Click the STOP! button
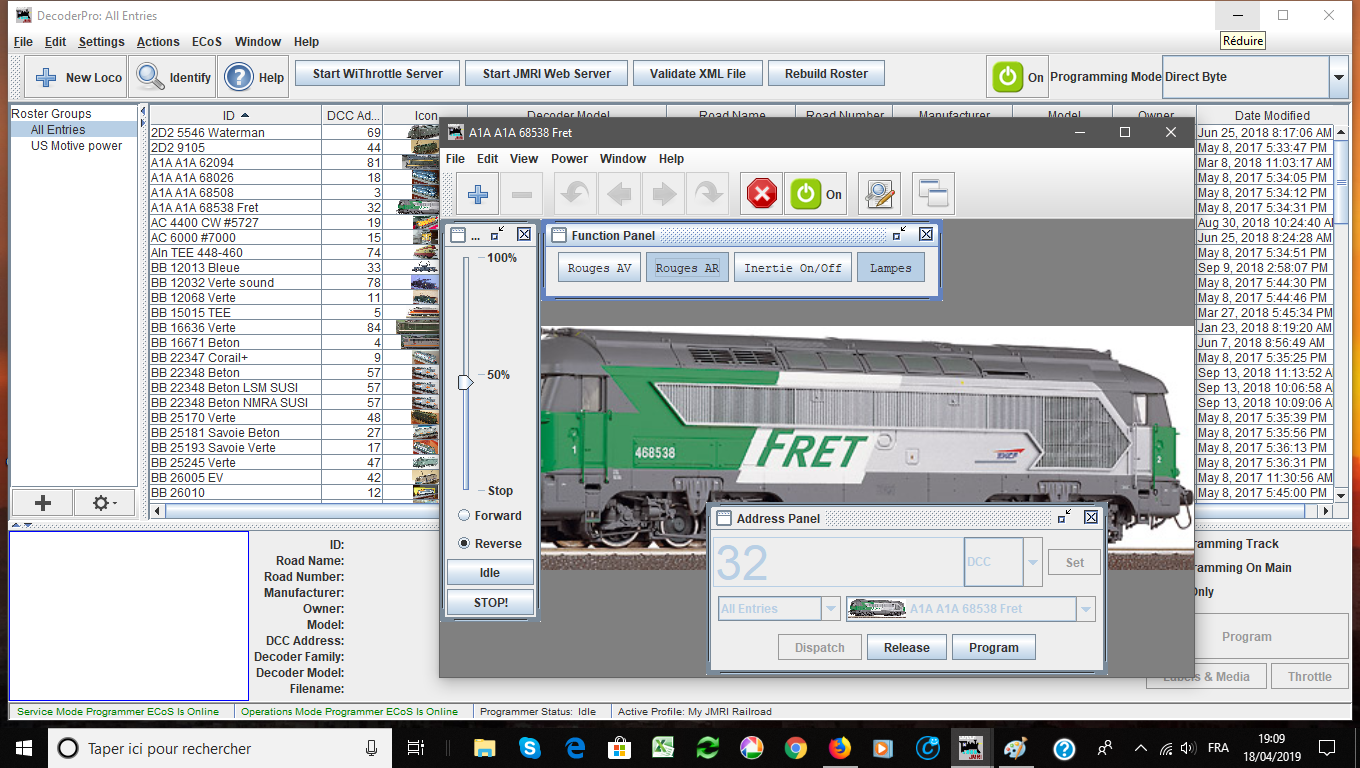Viewport: 1360px width, 768px height. 490,603
